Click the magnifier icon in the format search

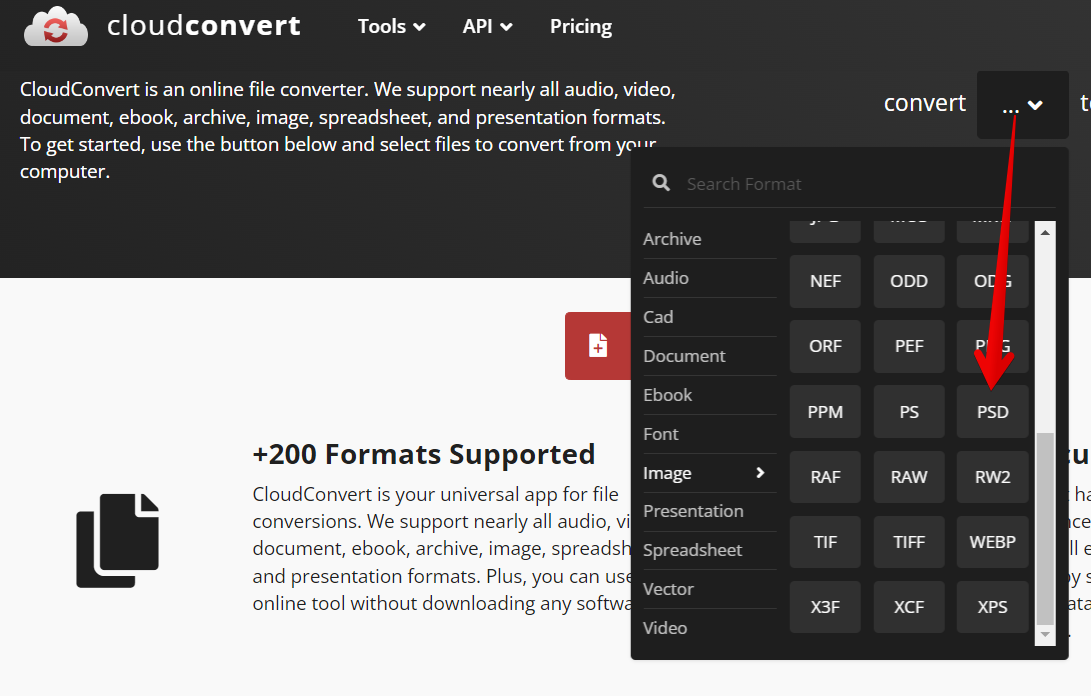click(661, 183)
